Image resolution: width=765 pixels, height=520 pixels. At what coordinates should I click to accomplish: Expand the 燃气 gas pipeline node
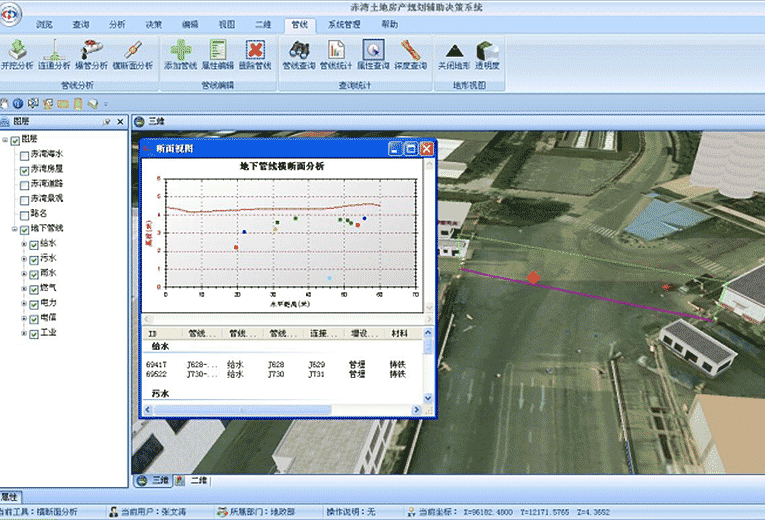(23, 288)
